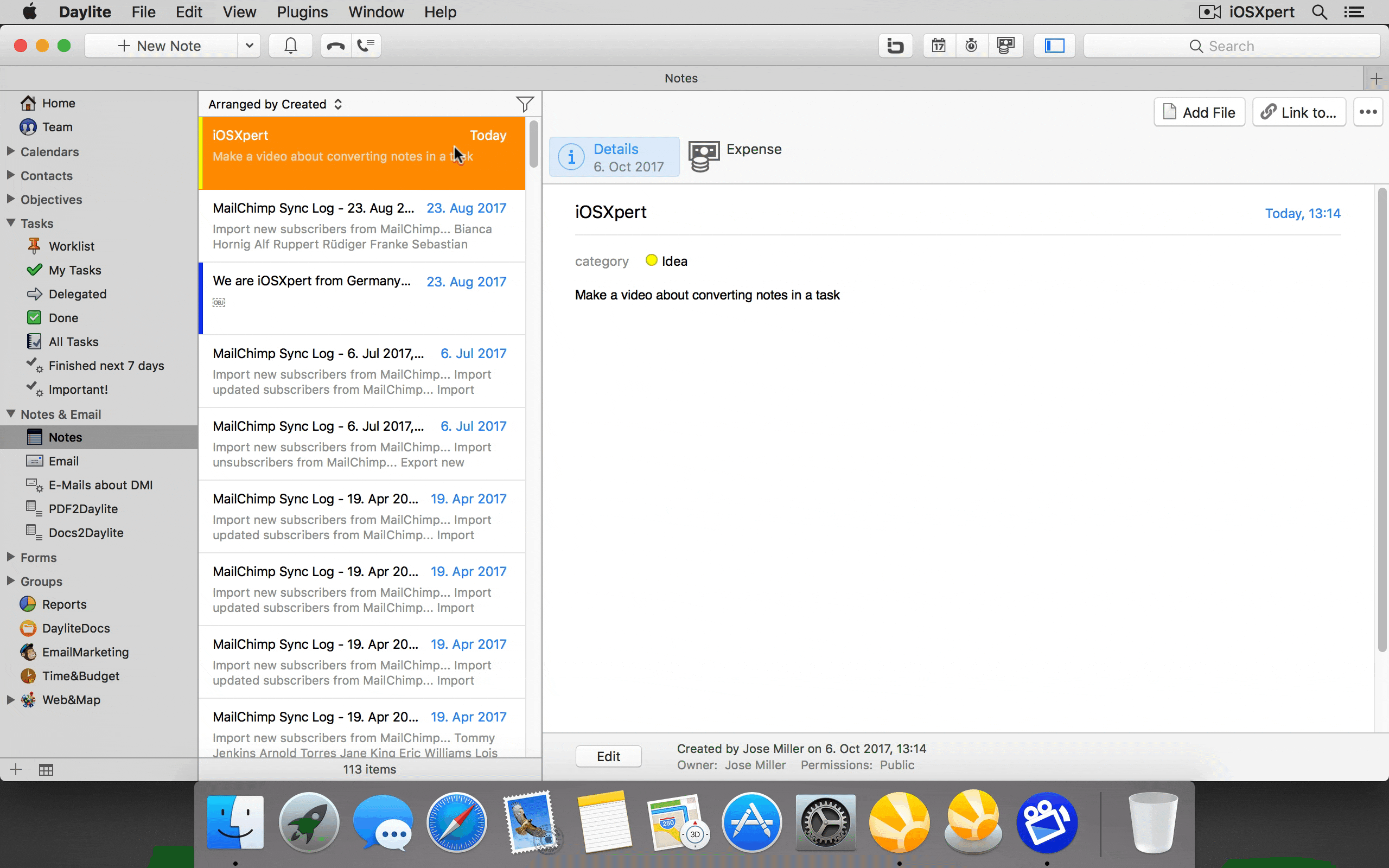Click the Add File button

(x=1199, y=112)
